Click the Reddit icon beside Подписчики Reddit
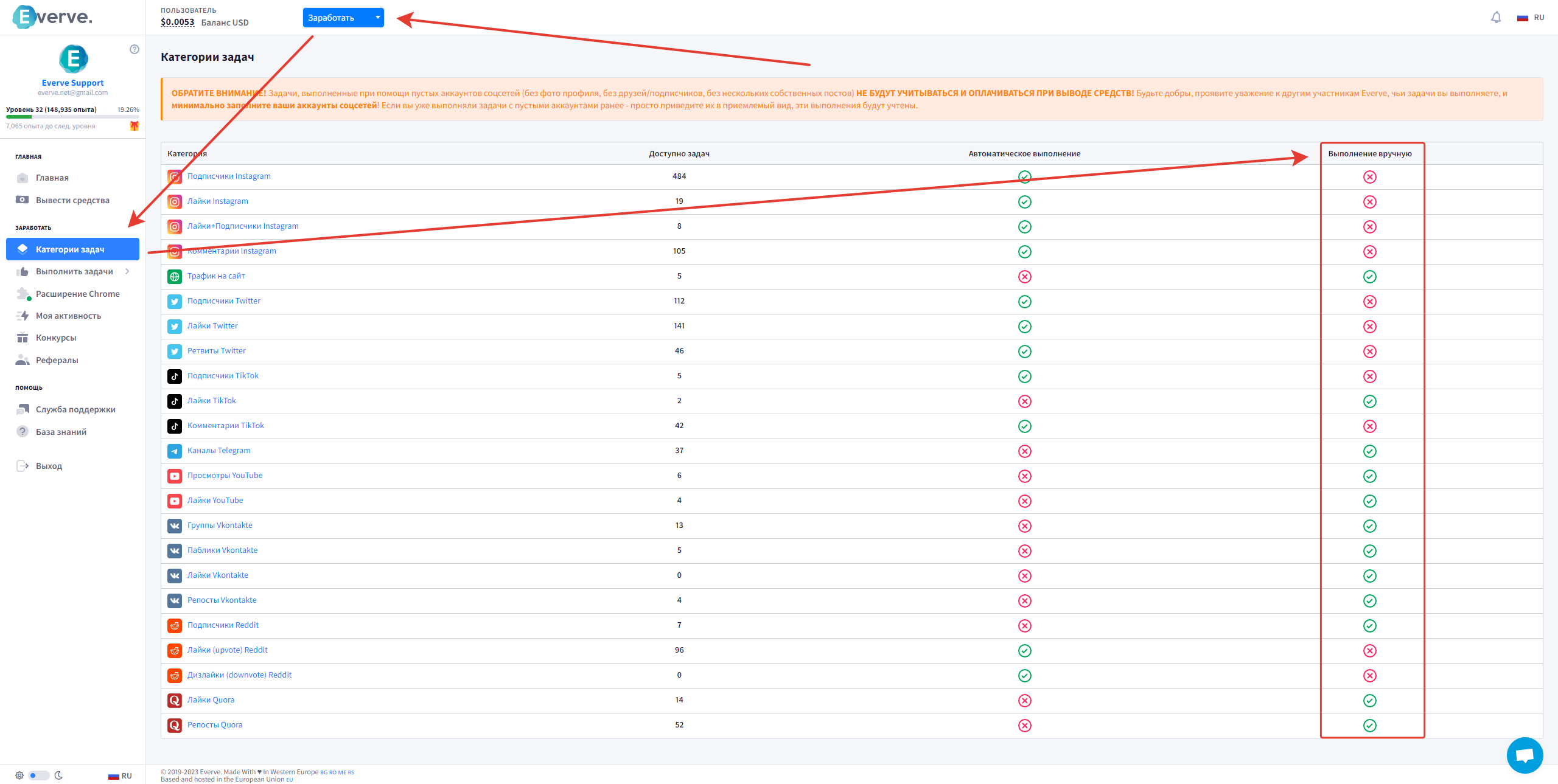The image size is (1558, 784). click(x=175, y=626)
